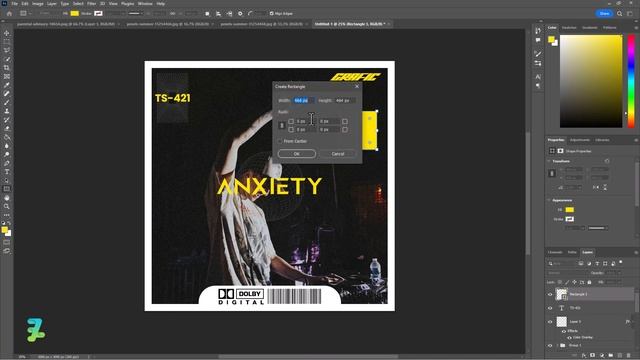Toggle visibility of Layer 3

550,322
